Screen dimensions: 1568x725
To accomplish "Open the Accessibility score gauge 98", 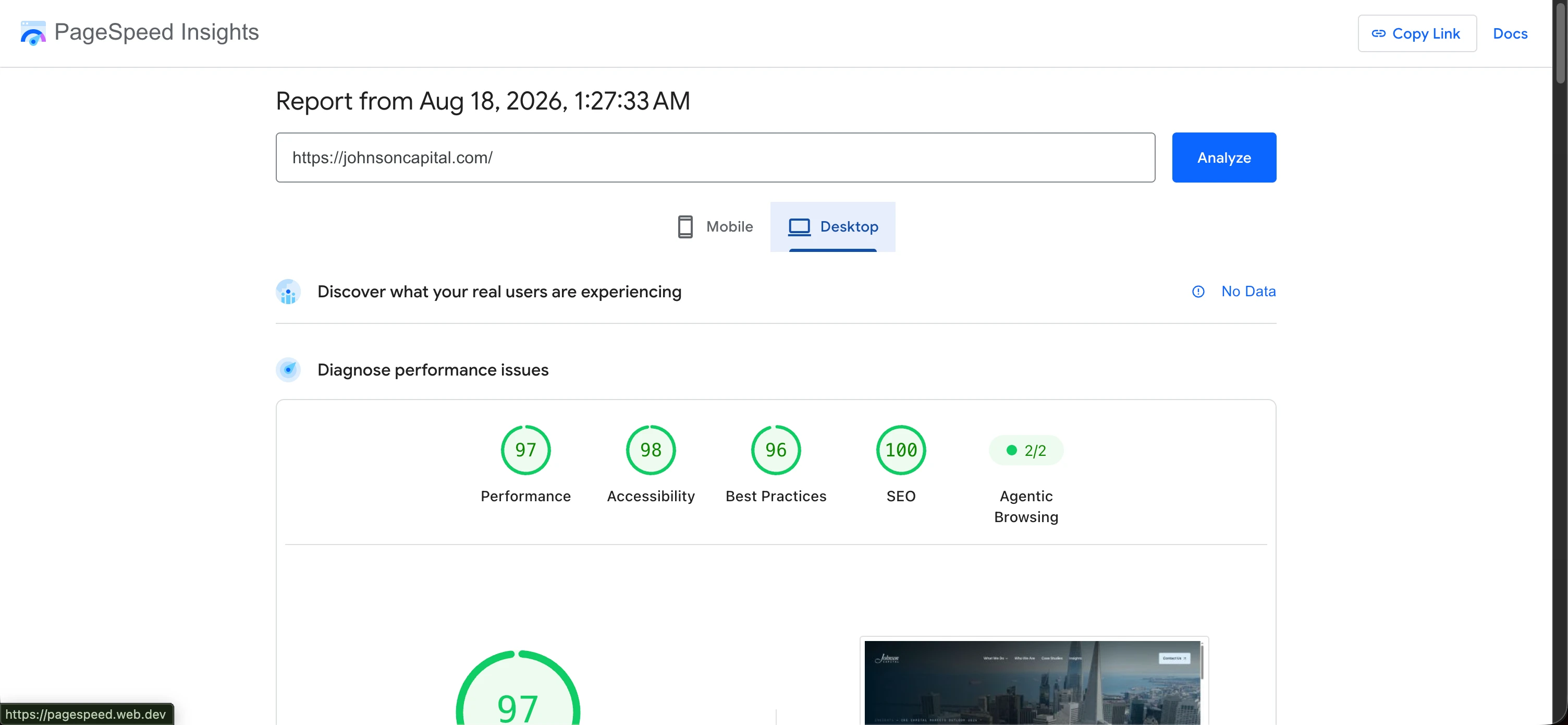I will [x=651, y=450].
